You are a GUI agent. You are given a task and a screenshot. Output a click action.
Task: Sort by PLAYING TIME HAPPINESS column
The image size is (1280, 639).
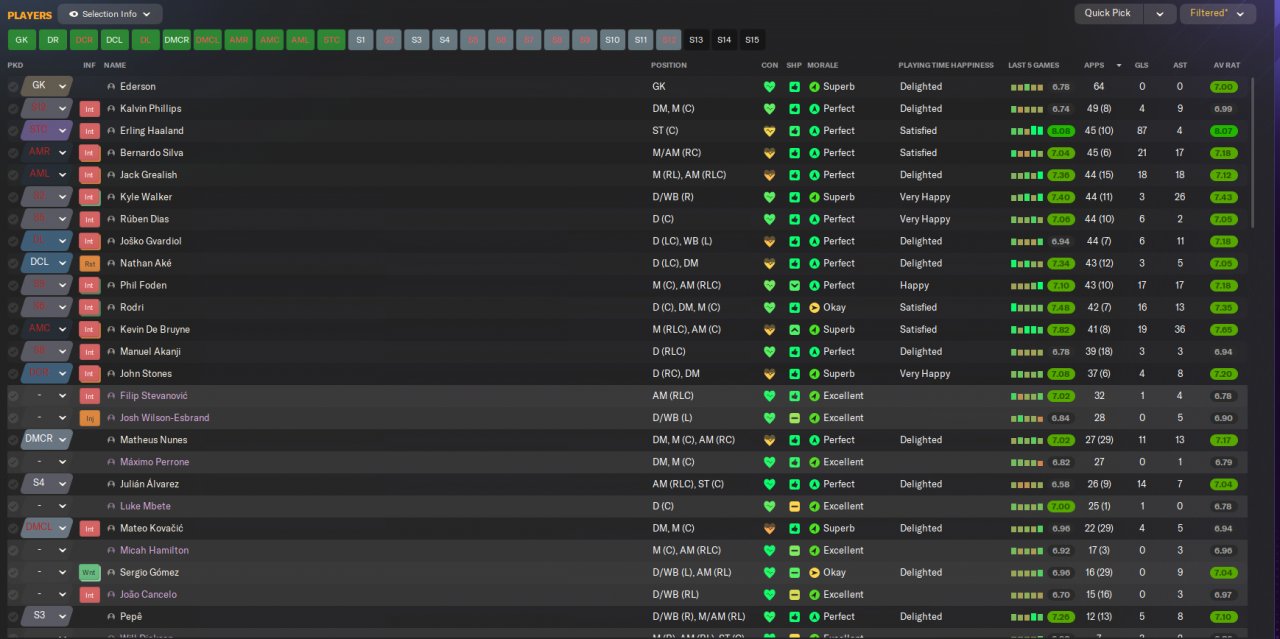point(946,65)
